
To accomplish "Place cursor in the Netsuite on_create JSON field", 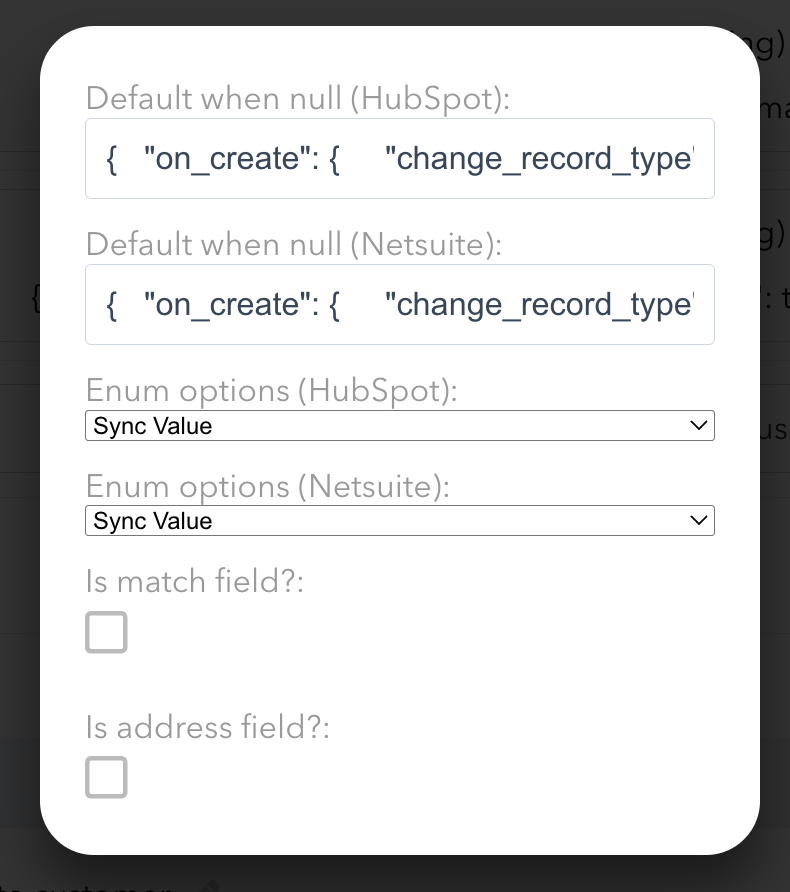I will tap(400, 304).
